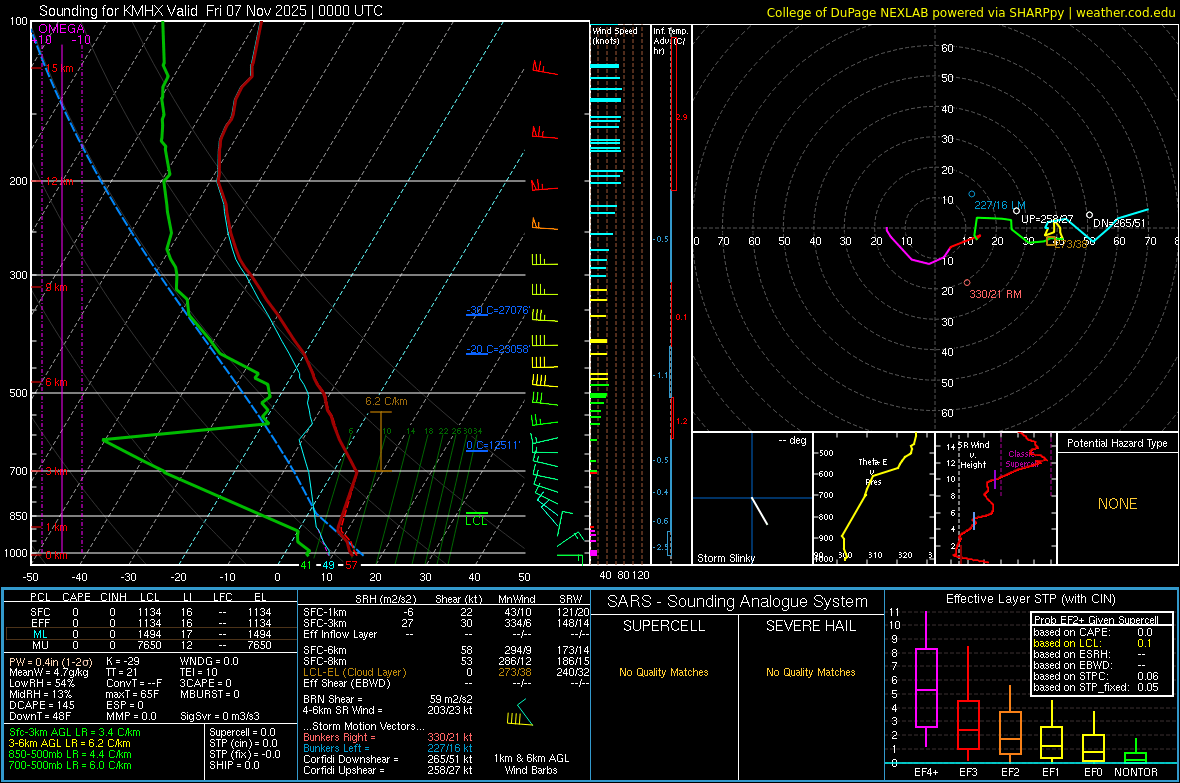Click the 6.2 C/km lapse rate annotation

pyautogui.click(x=386, y=401)
